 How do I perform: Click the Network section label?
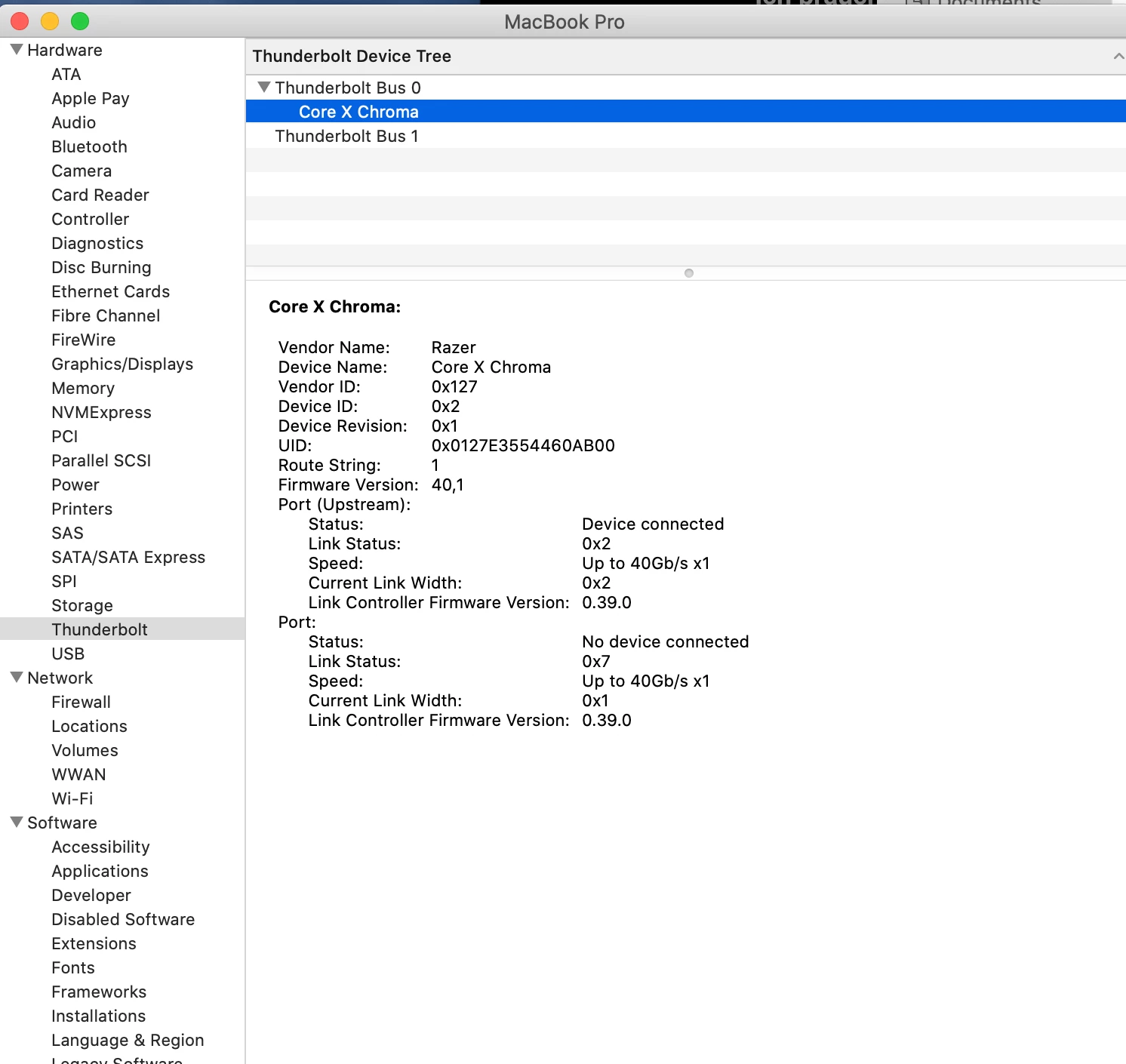[x=60, y=678]
